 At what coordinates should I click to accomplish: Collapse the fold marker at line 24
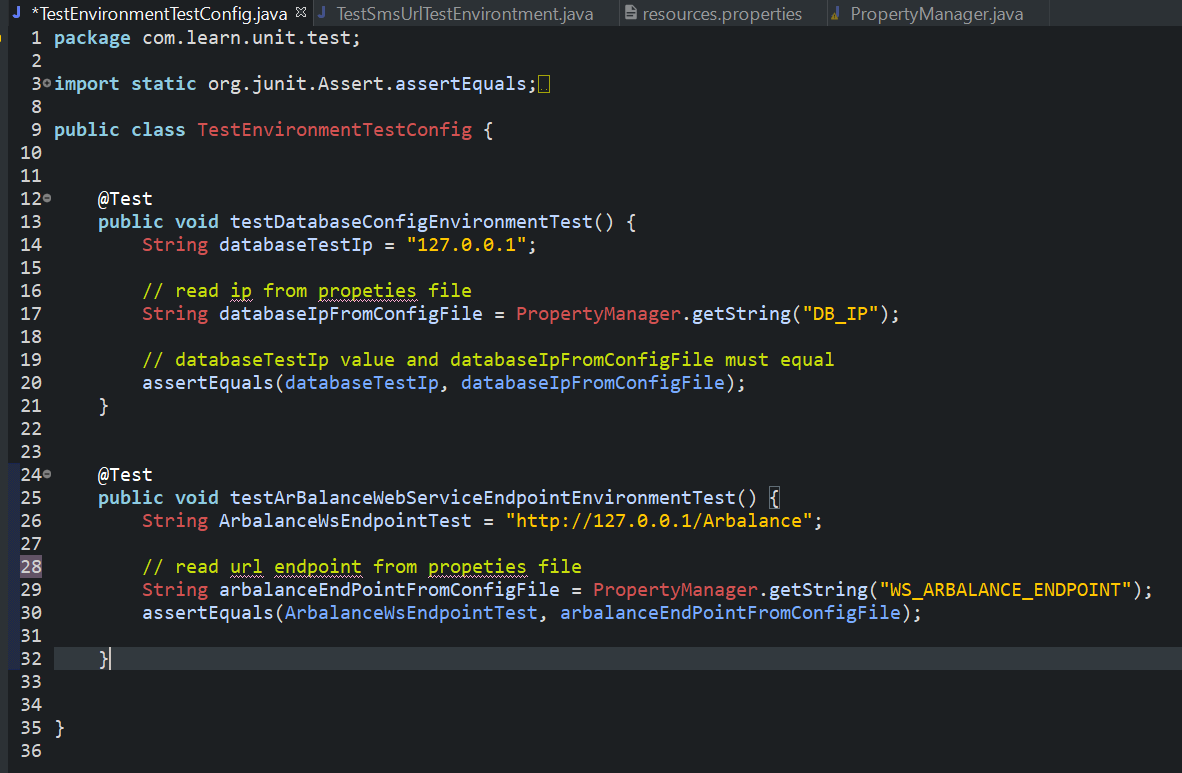pos(48,474)
